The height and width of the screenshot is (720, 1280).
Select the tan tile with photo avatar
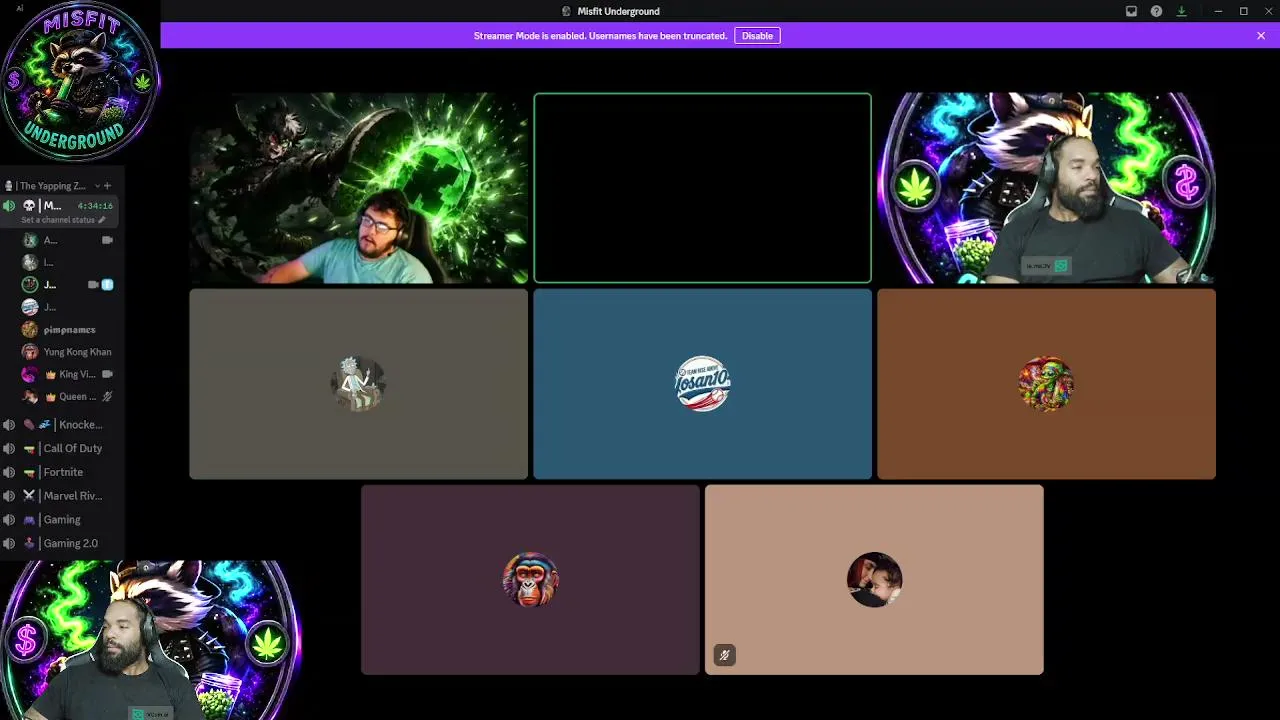tap(874, 580)
